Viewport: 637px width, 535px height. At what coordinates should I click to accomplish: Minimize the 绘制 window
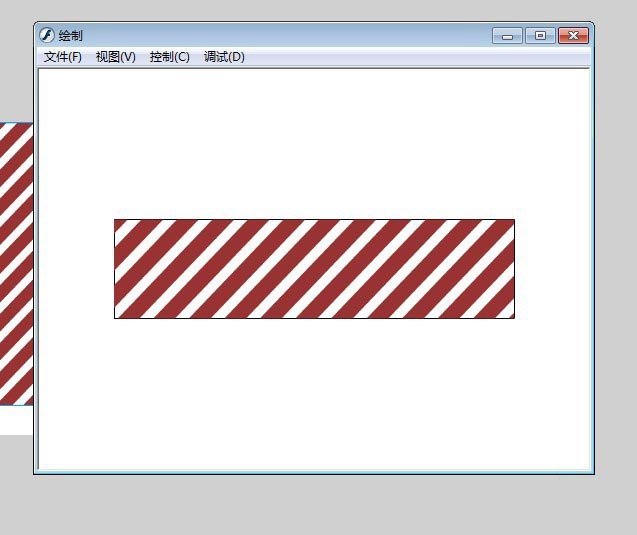coord(507,36)
